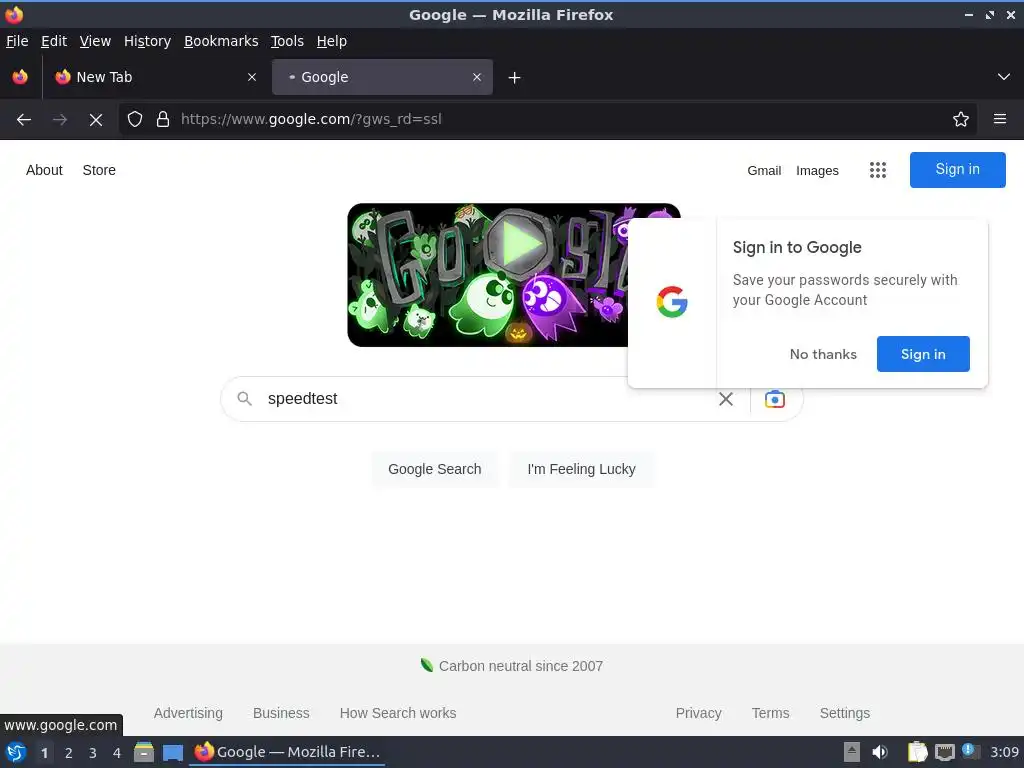The height and width of the screenshot is (768, 1024).
Task: Click Firefox window button in taskbar
Action: (287, 752)
